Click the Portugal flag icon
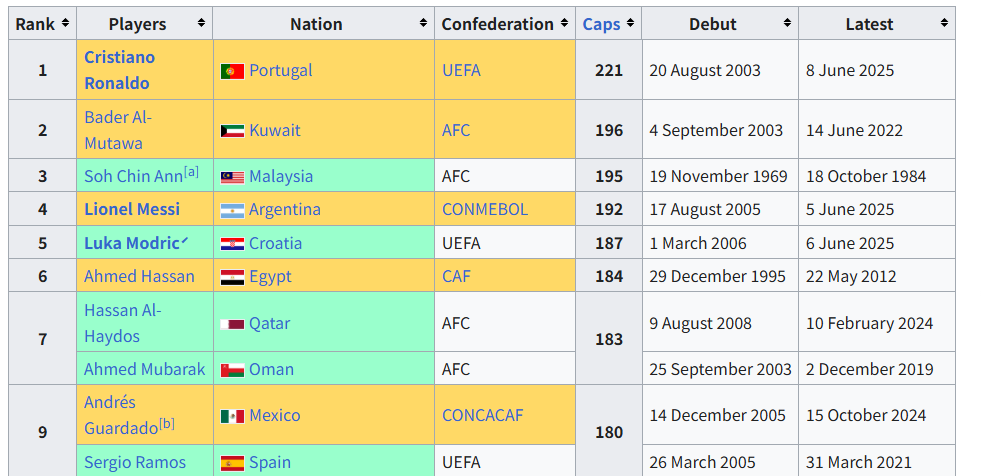Image resolution: width=981 pixels, height=476 pixels. 232,71
